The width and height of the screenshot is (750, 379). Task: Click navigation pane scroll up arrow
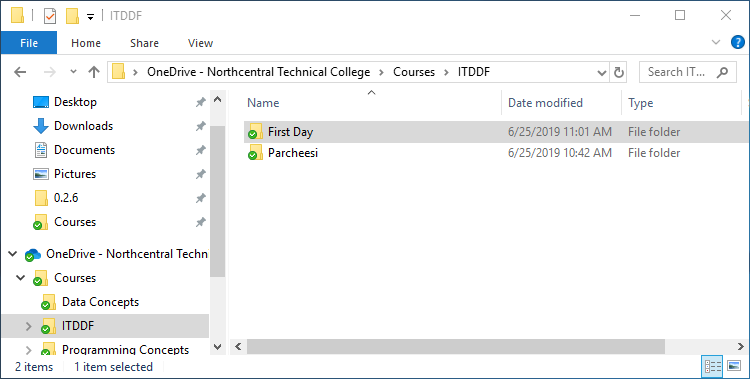pos(217,100)
